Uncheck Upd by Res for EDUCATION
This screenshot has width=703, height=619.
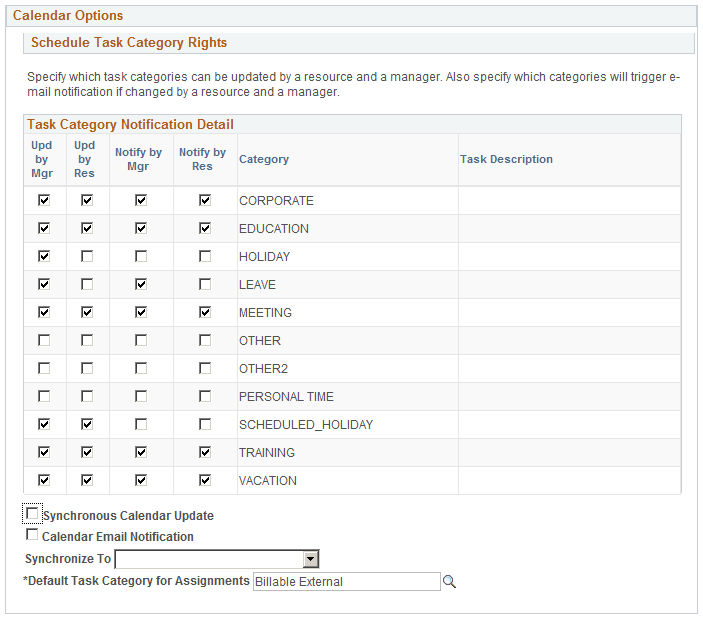(x=87, y=228)
